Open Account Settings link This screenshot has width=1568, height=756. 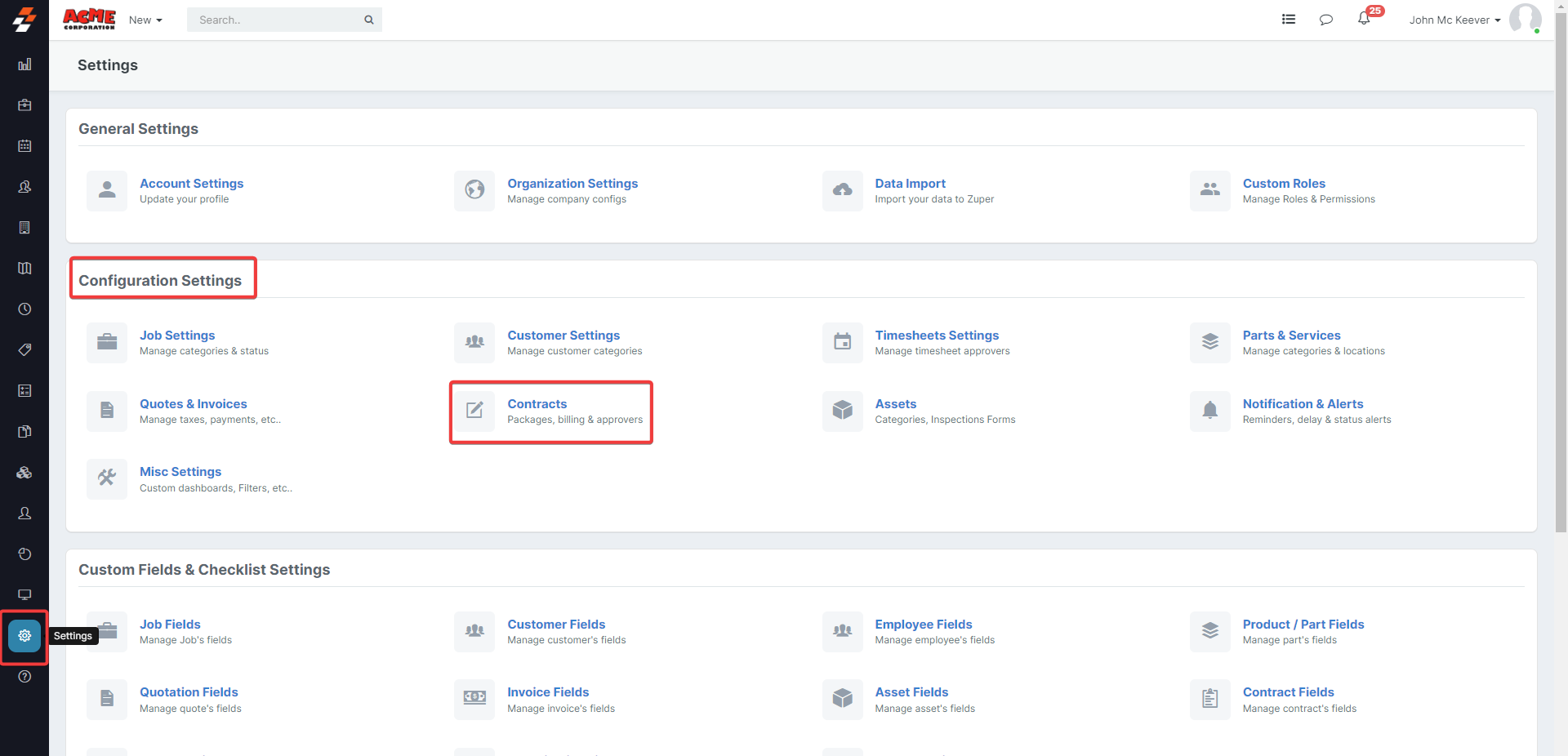coord(191,184)
